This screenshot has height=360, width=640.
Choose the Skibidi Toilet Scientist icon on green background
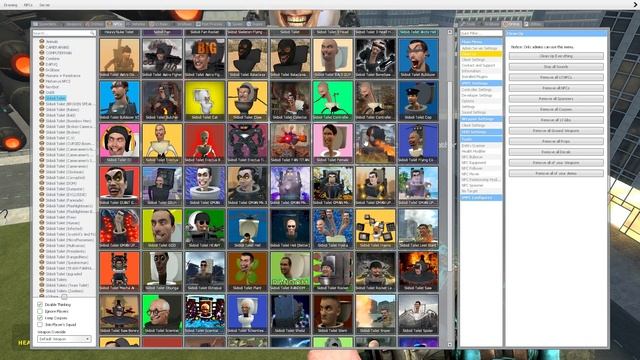pyautogui.click(x=162, y=314)
